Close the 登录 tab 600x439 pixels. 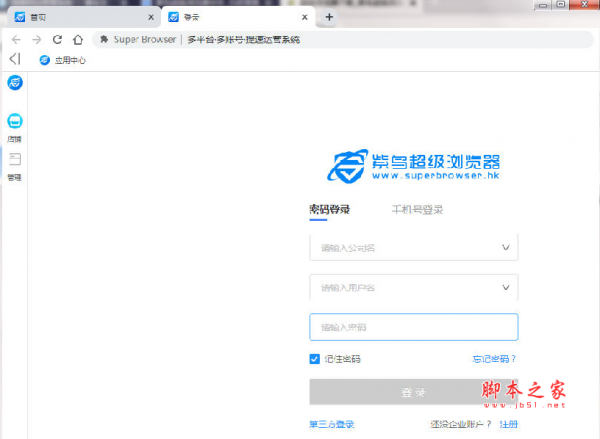(305, 17)
